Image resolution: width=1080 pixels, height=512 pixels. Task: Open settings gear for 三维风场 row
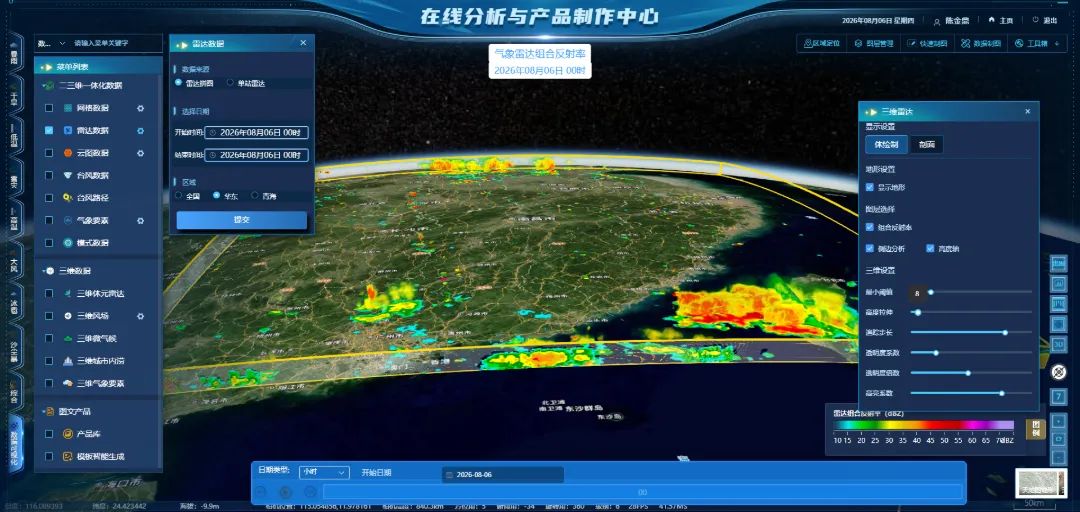pos(141,316)
